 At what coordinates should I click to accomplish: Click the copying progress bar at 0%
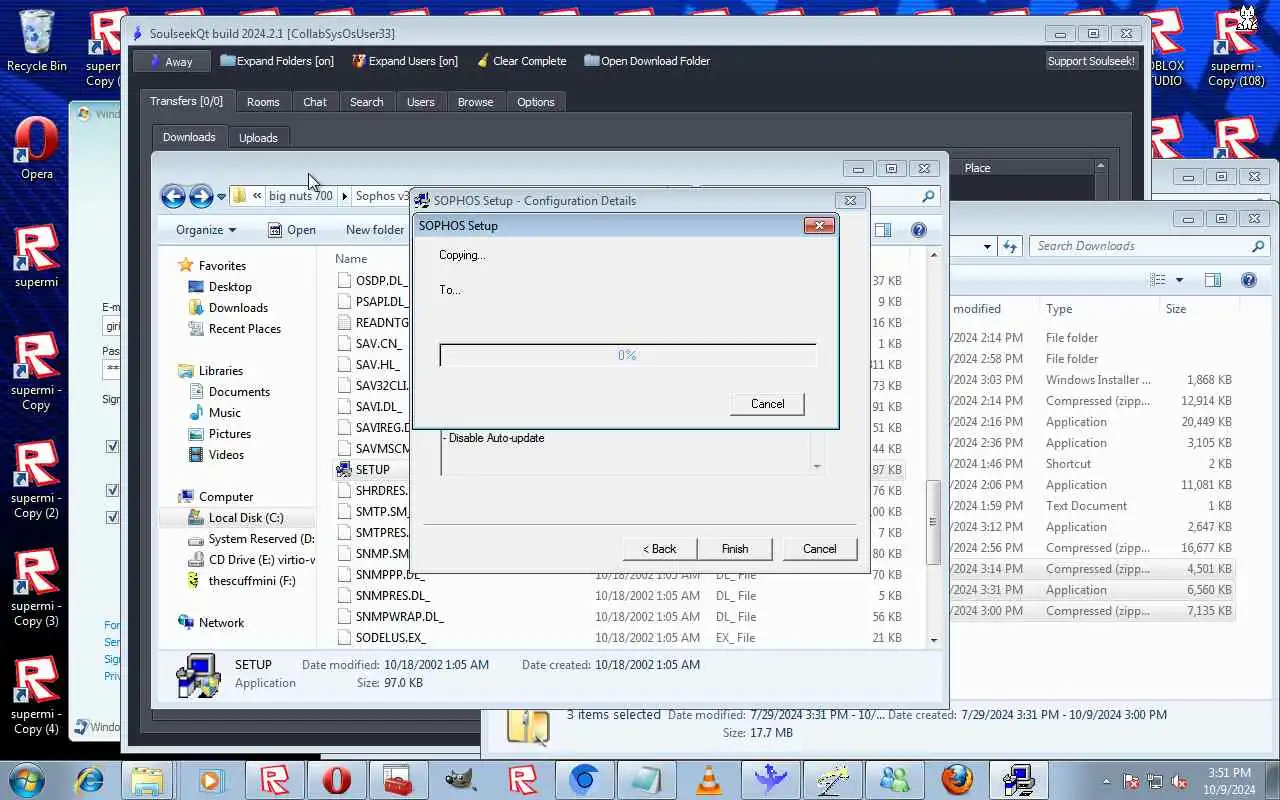(x=628, y=355)
